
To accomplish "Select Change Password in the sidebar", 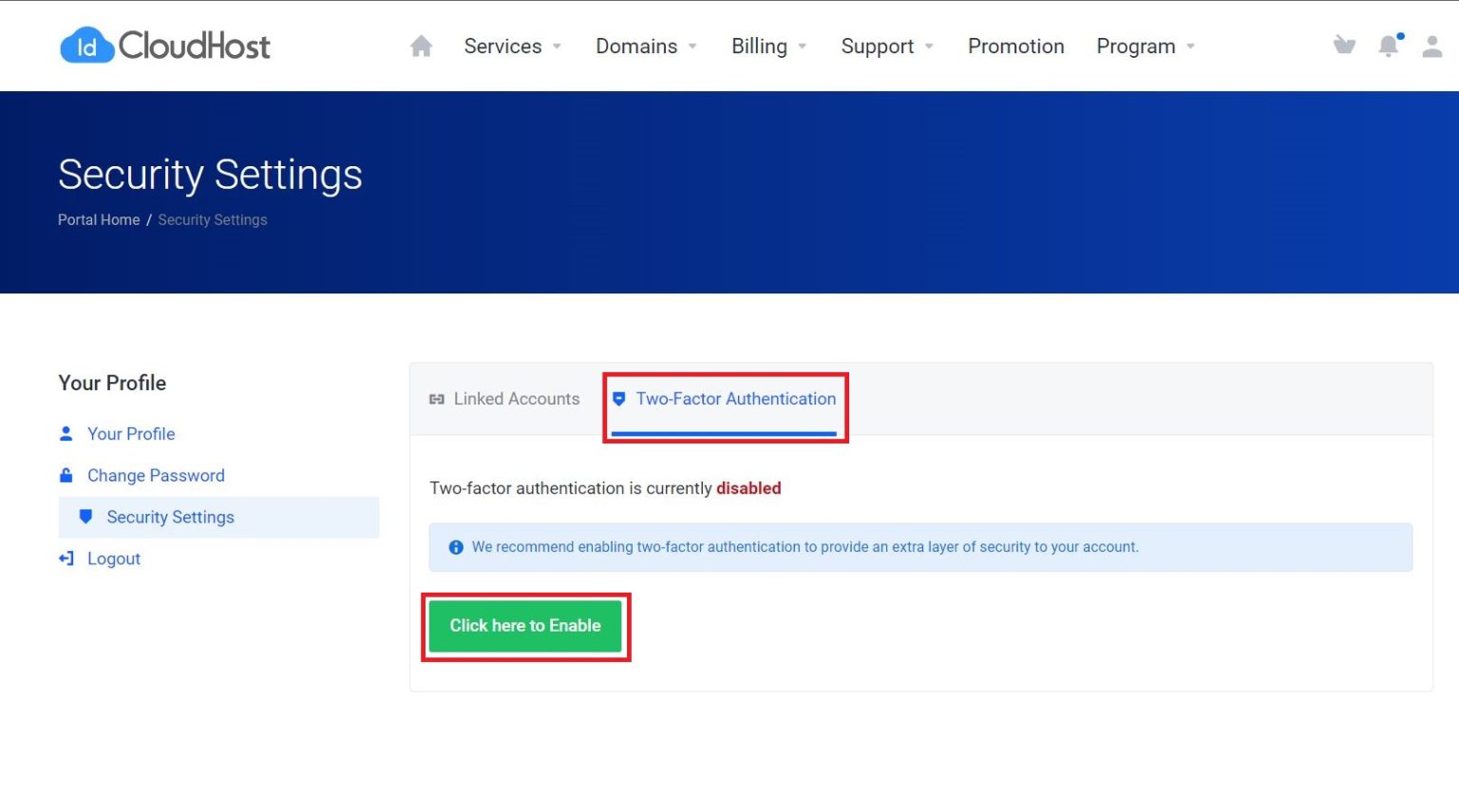I will click(x=156, y=475).
